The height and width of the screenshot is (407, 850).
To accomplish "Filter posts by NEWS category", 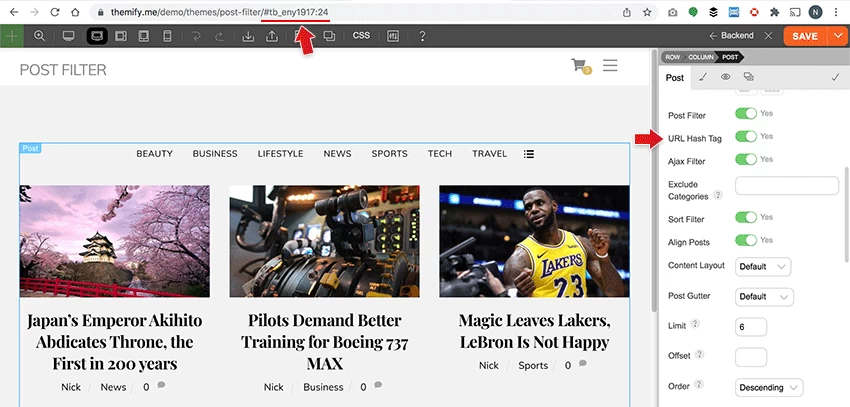I will coord(337,154).
